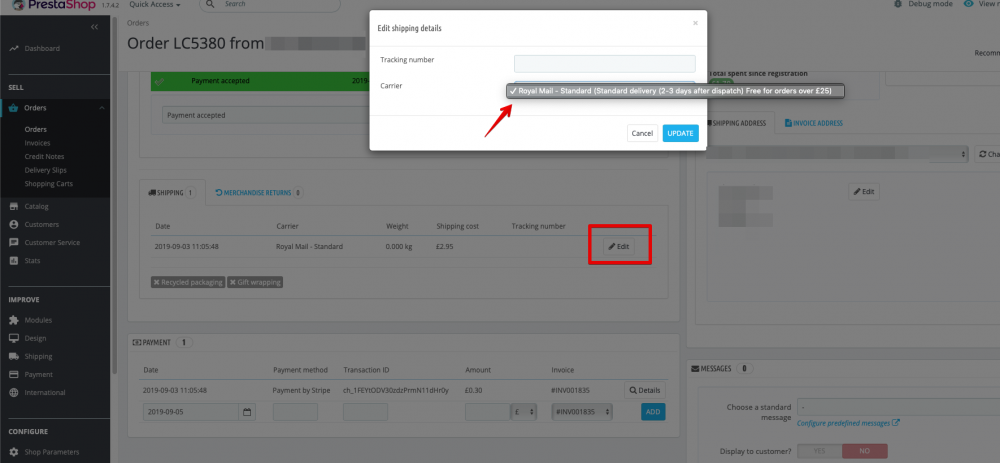1000x463 pixels.
Task: Click the Design monitor icon
Action: [x=13, y=338]
